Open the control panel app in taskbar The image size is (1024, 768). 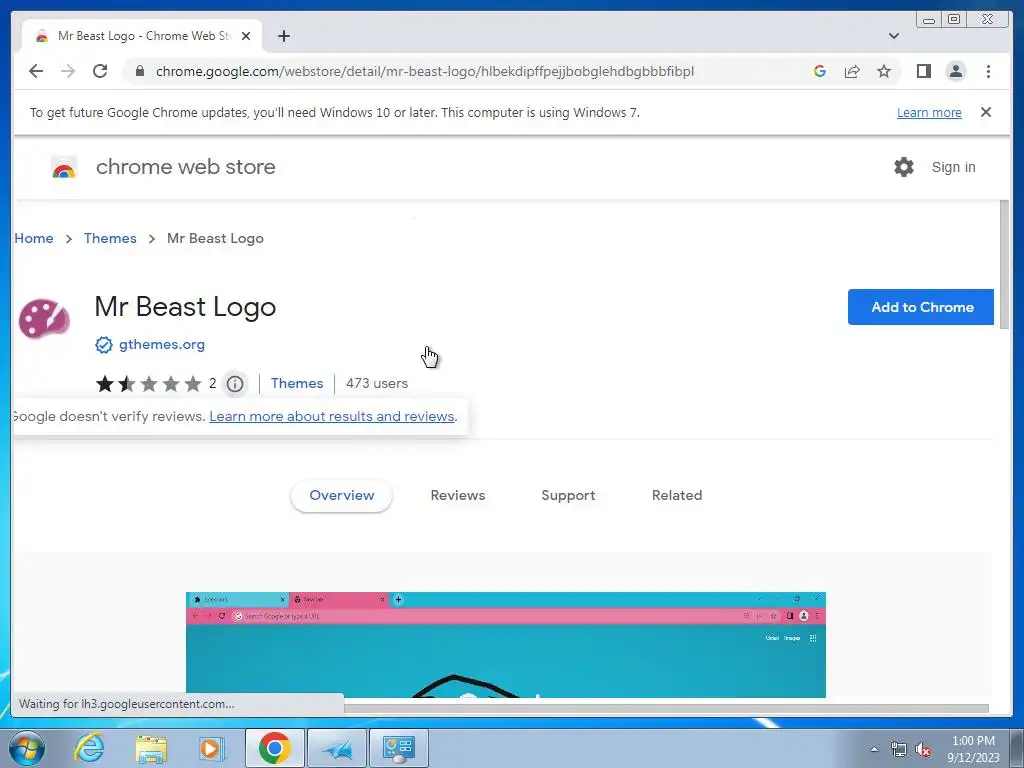(399, 748)
